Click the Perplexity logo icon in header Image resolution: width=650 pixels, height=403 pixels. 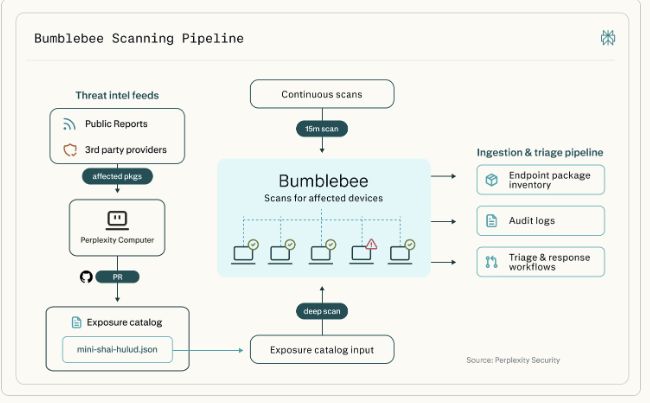click(x=608, y=38)
